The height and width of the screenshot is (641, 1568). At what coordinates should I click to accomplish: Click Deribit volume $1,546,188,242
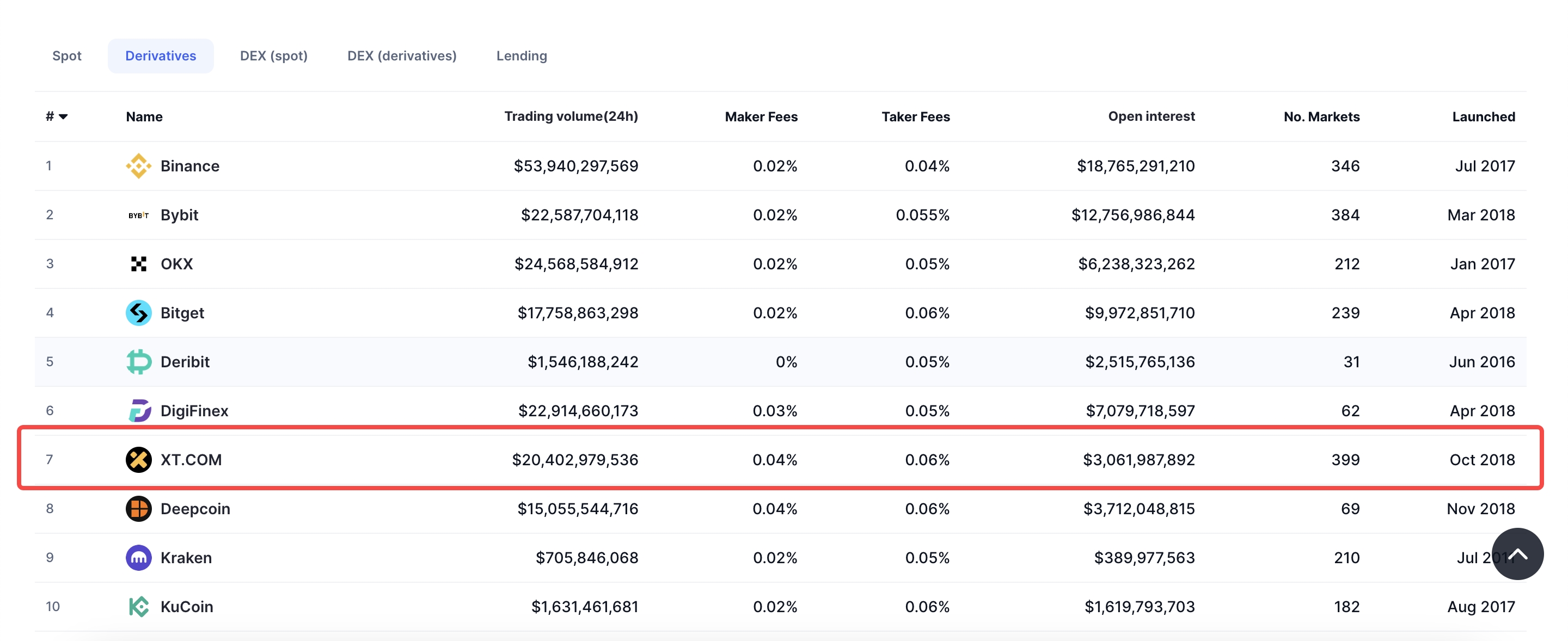point(583,362)
